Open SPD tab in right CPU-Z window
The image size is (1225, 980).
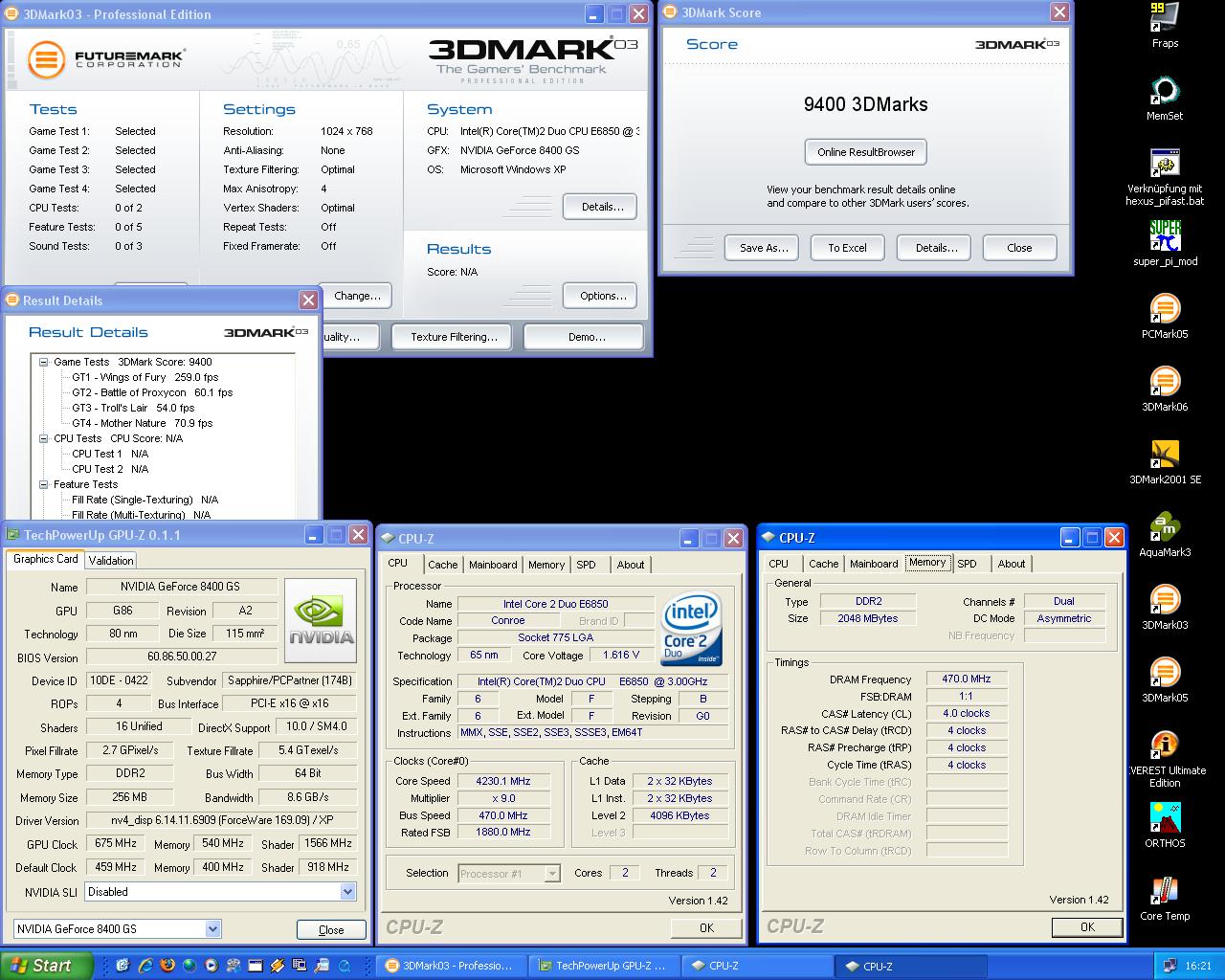(x=968, y=564)
